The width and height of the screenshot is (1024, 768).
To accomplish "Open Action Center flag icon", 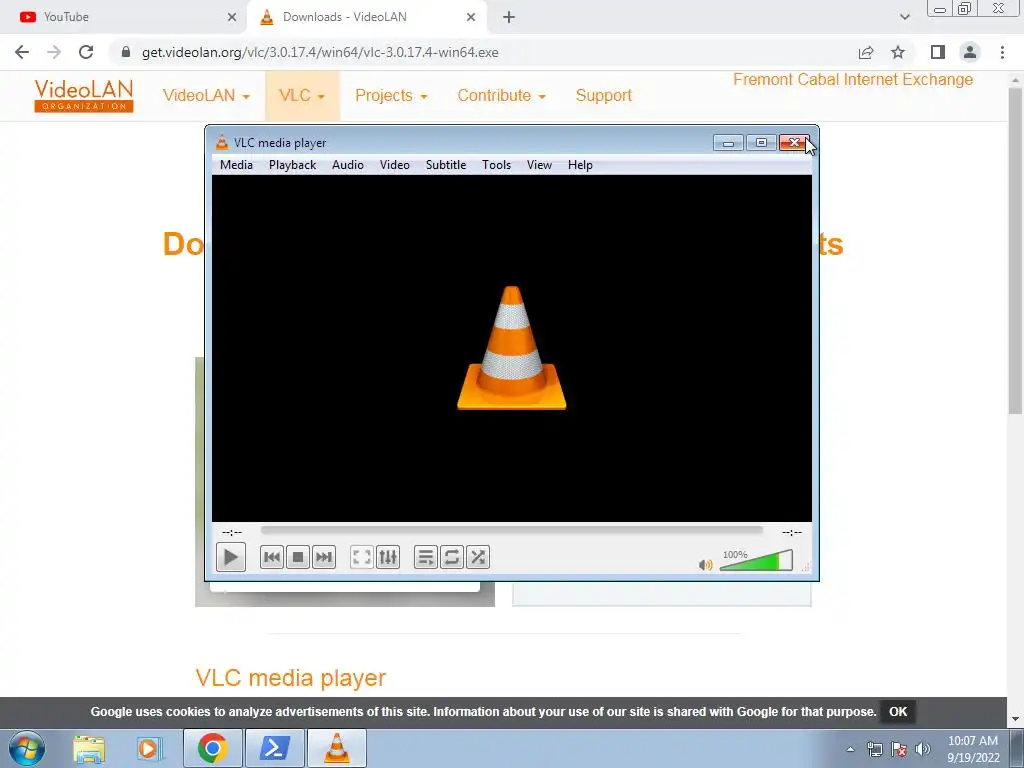I will click(899, 749).
